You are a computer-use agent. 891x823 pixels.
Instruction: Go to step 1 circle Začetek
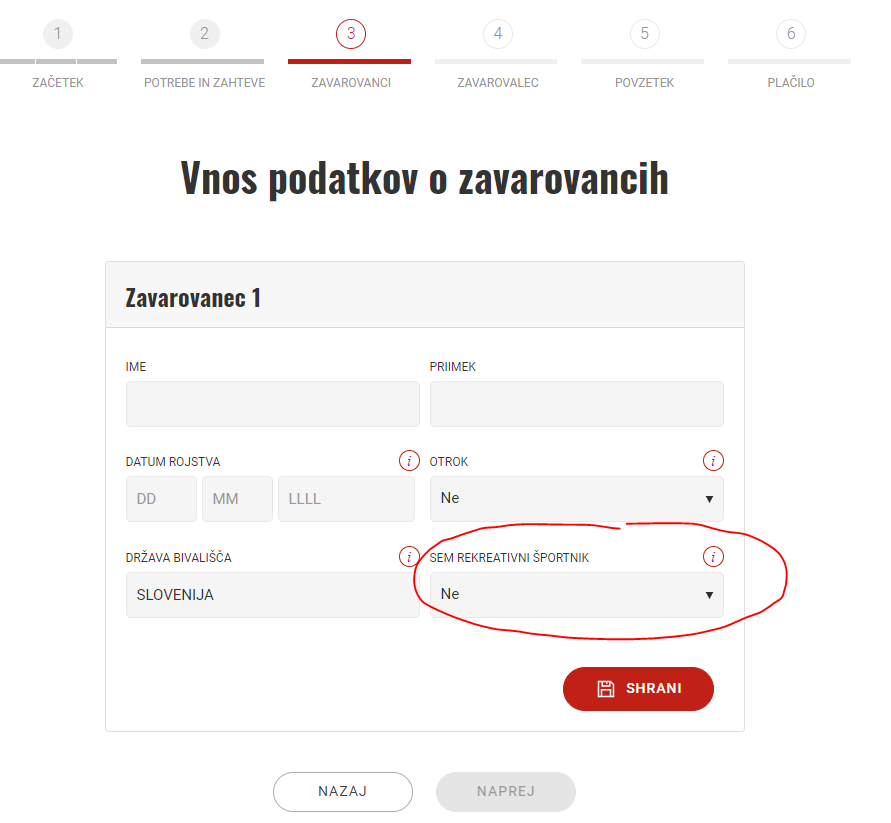coord(58,34)
